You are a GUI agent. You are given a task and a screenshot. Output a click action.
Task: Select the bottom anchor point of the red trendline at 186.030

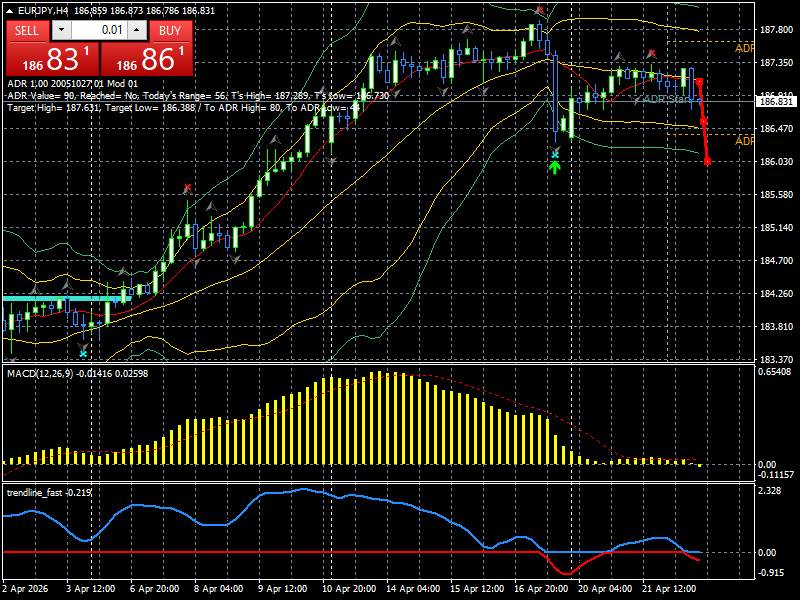click(707, 161)
